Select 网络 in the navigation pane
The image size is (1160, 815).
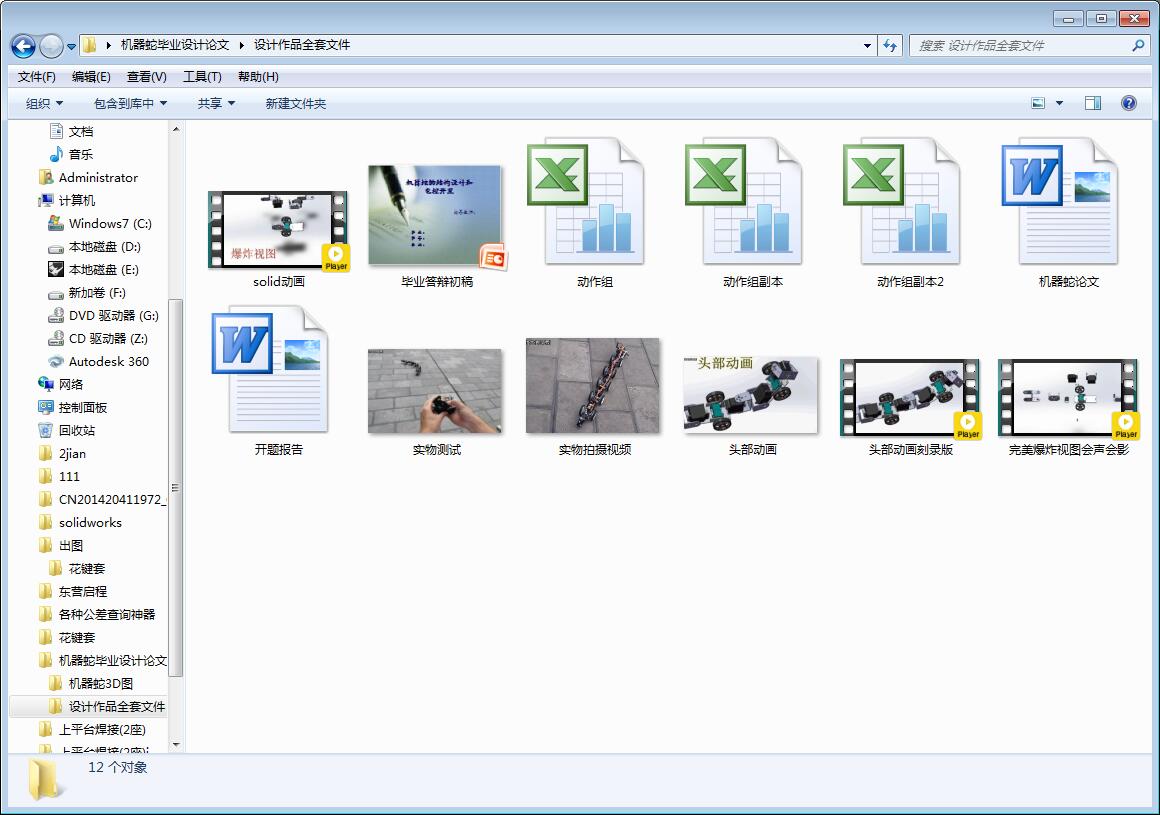70,385
